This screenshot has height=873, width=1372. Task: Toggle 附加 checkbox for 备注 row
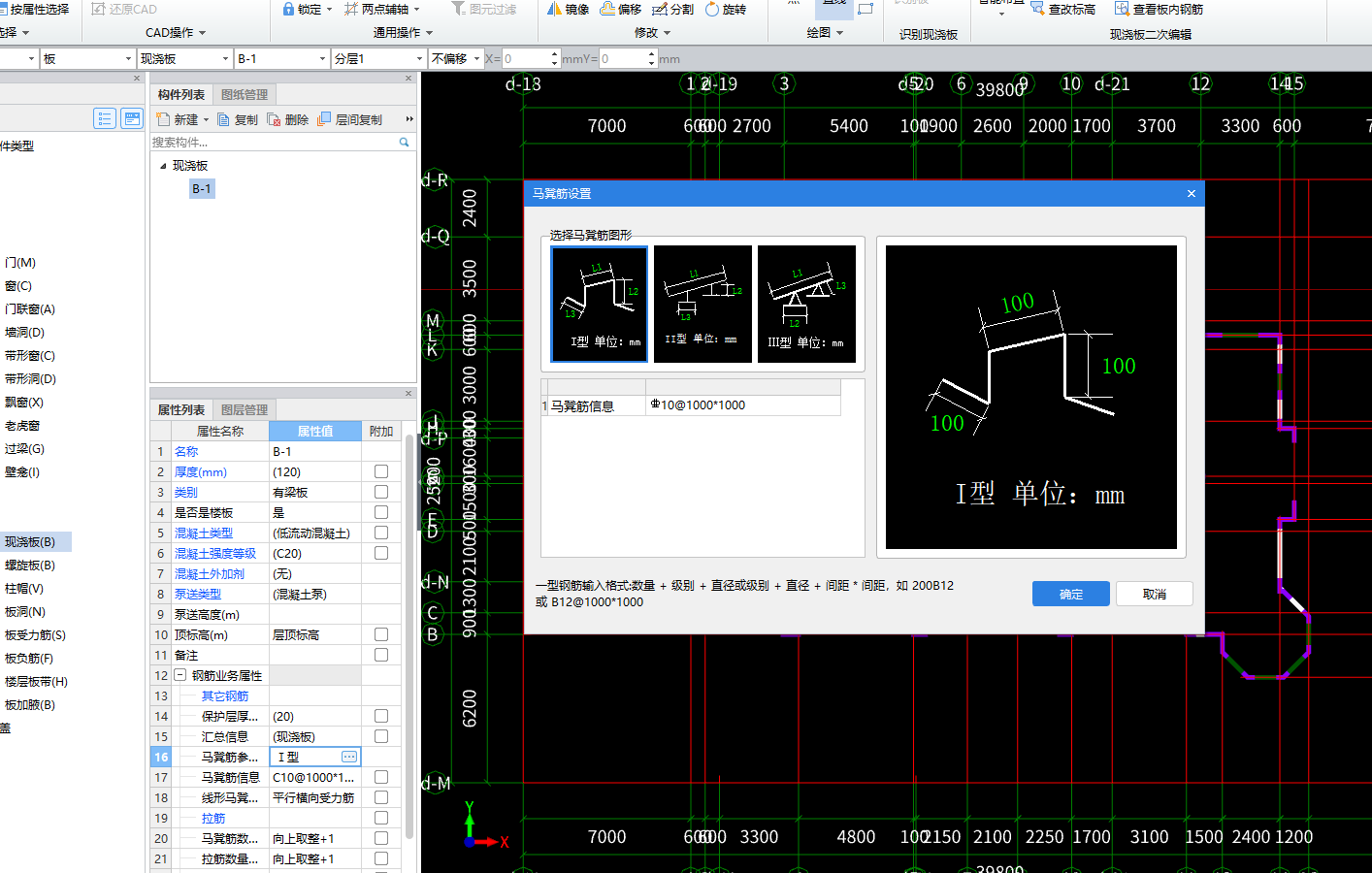(x=381, y=655)
